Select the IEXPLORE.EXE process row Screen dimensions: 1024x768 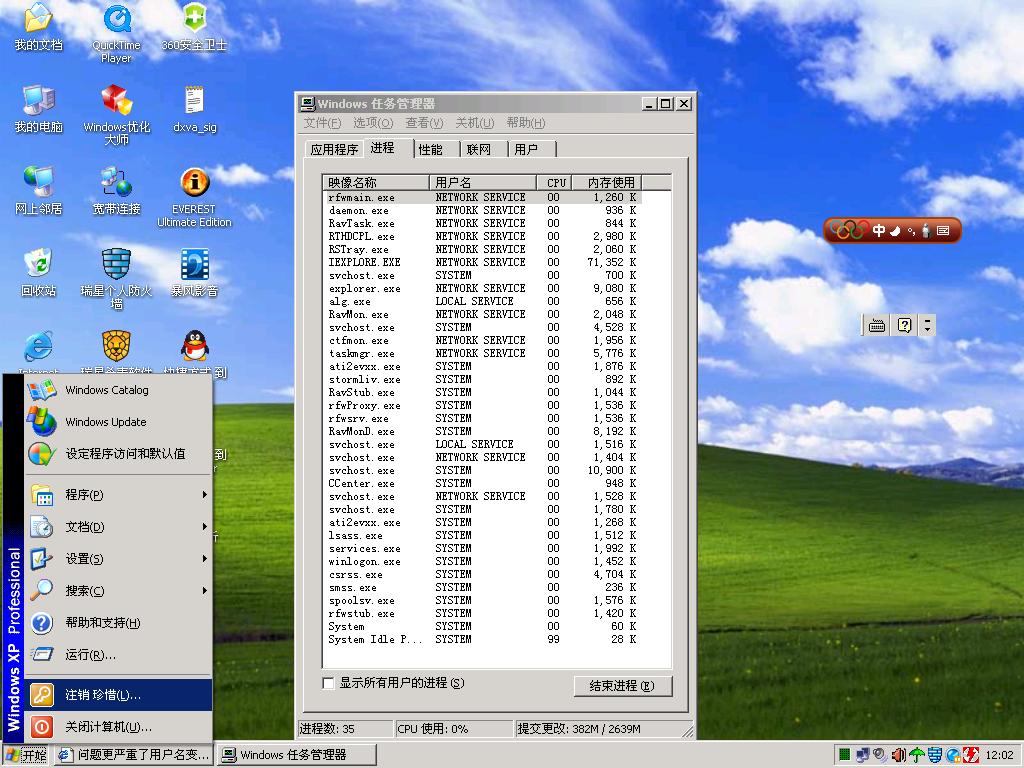pos(364,262)
